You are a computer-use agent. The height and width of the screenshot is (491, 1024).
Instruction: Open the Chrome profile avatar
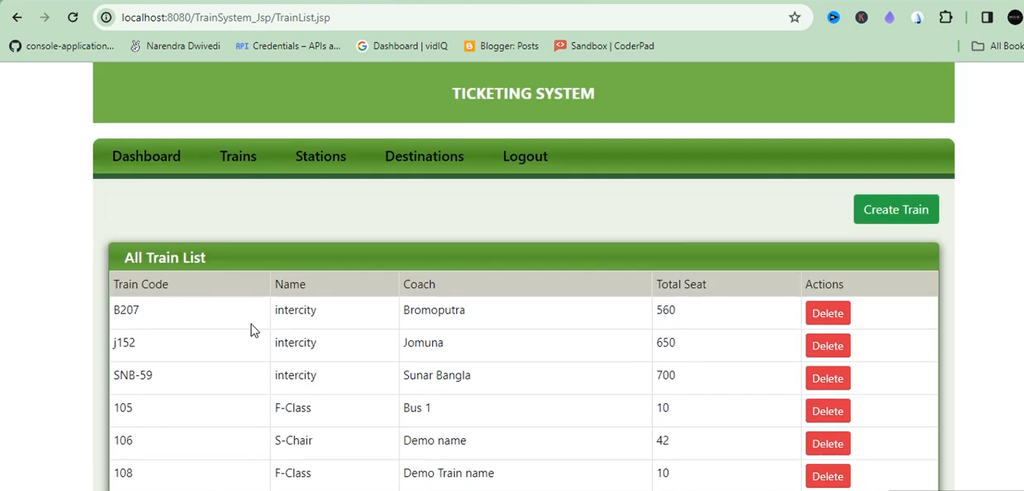coord(1015,18)
